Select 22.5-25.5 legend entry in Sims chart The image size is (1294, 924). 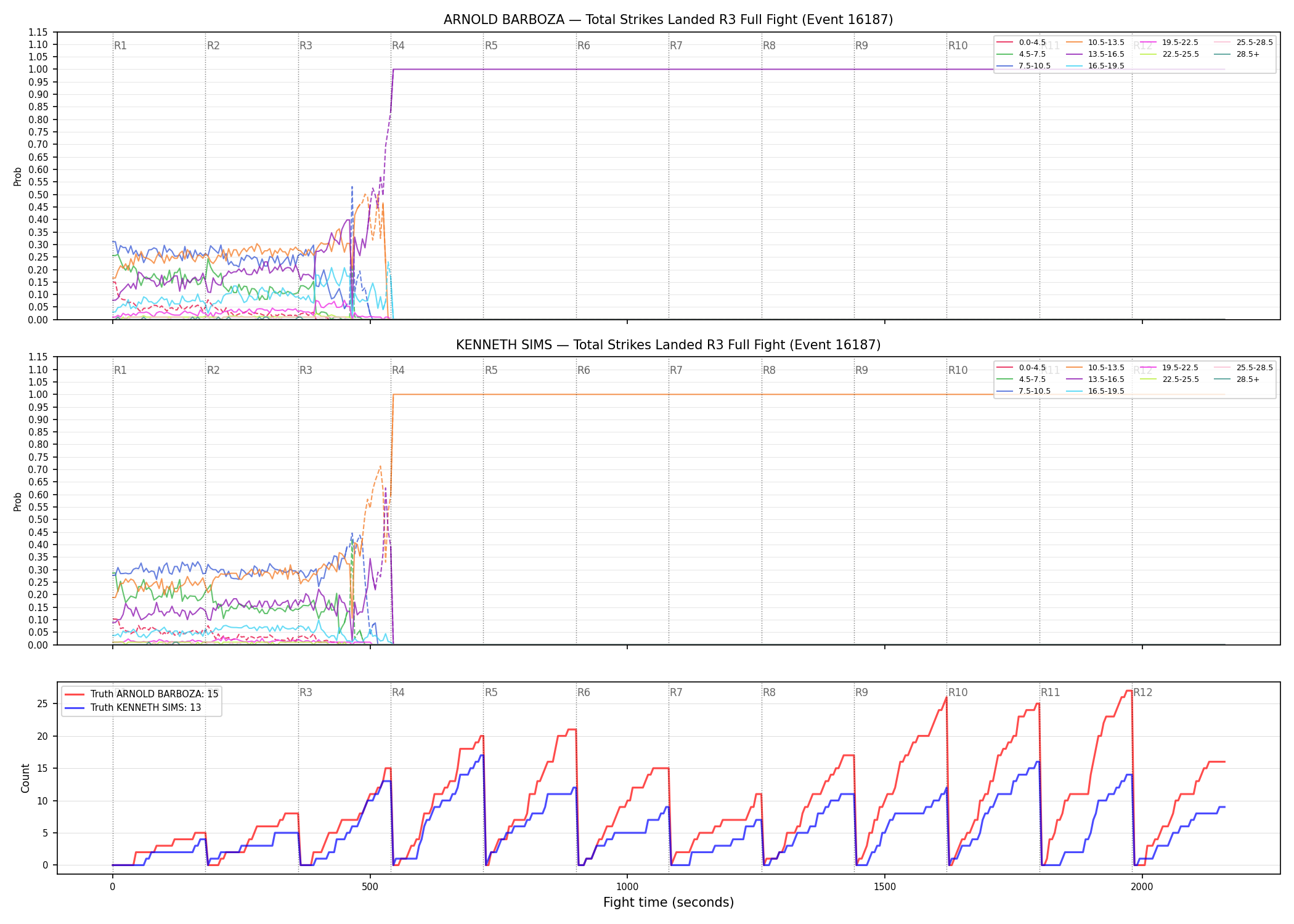tap(1170, 379)
